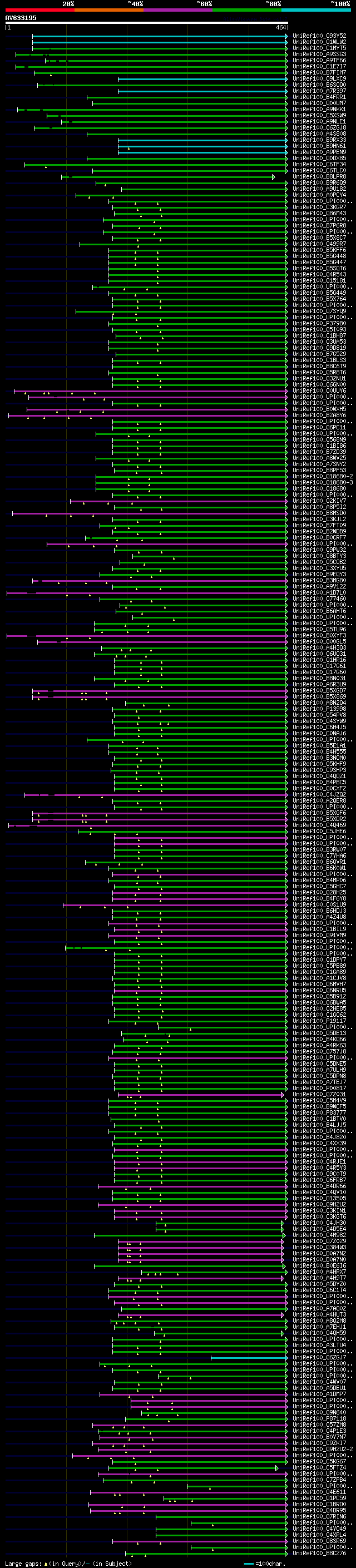Viewport: 356px width, 1568px height.
Task: Click hit label UniRef100_B8MSD0
Action: [x=319, y=513]
